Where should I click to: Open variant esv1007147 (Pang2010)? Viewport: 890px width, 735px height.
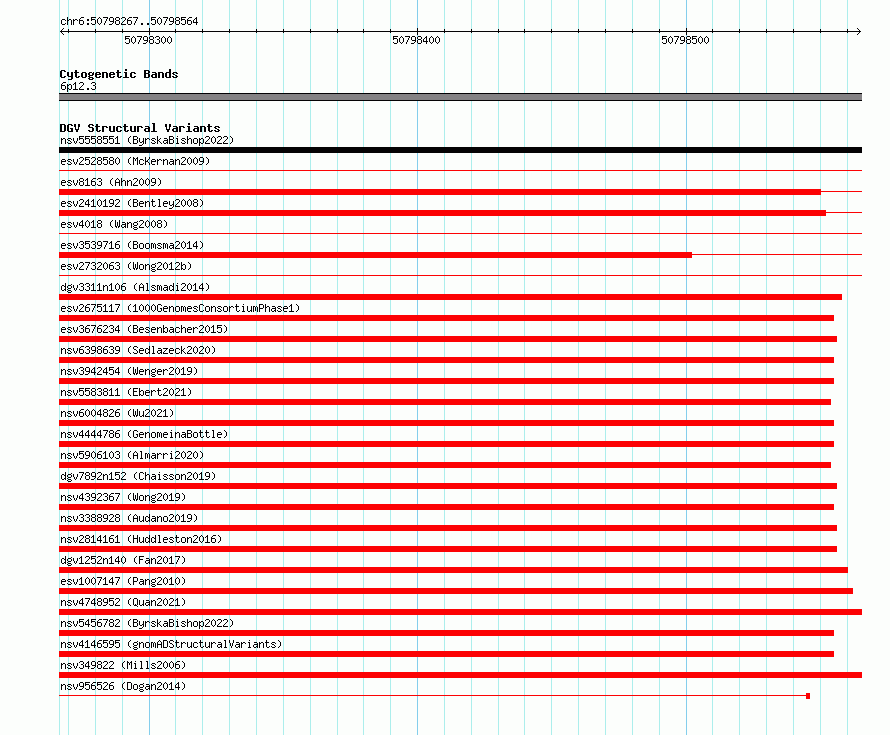coord(123,581)
